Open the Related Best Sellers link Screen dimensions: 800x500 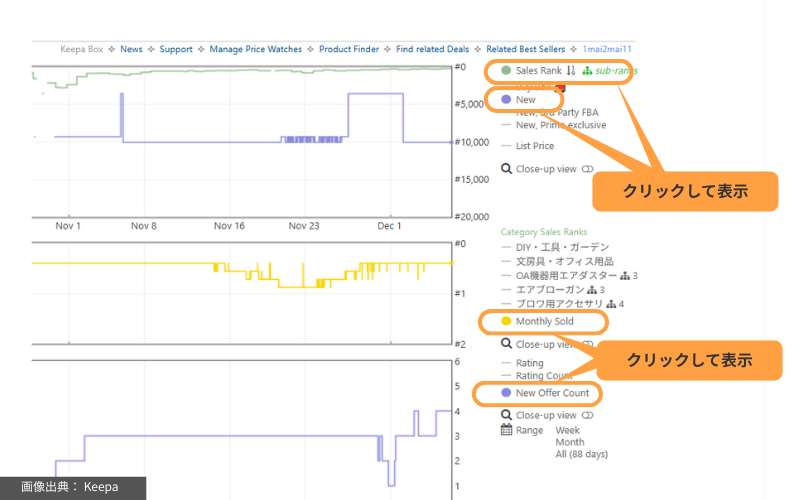(524, 49)
